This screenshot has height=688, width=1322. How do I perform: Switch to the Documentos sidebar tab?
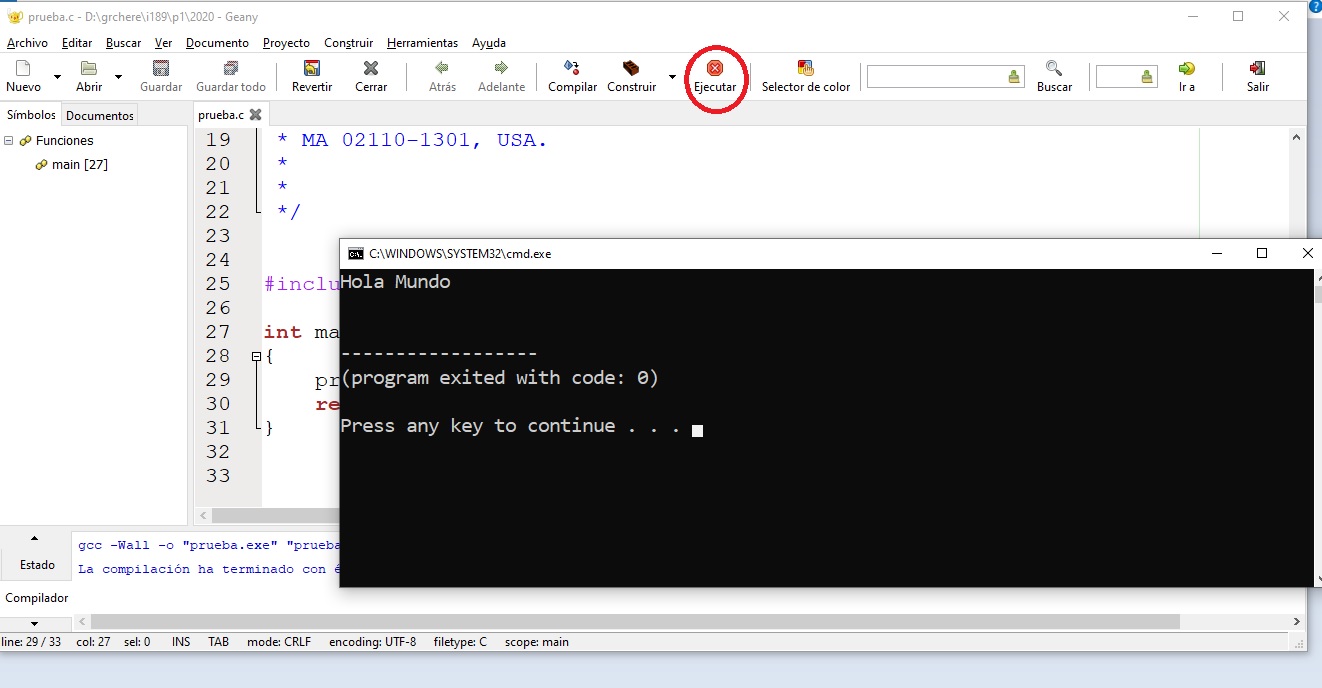(x=100, y=116)
